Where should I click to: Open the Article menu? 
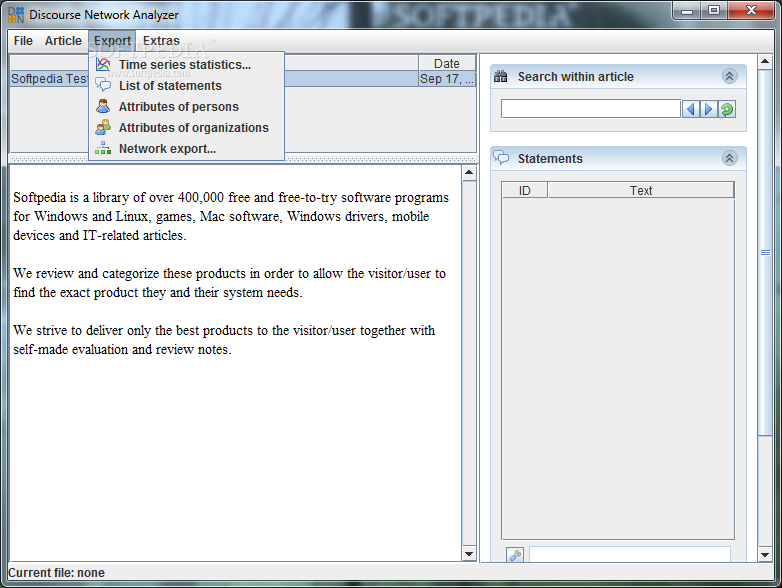(63, 41)
